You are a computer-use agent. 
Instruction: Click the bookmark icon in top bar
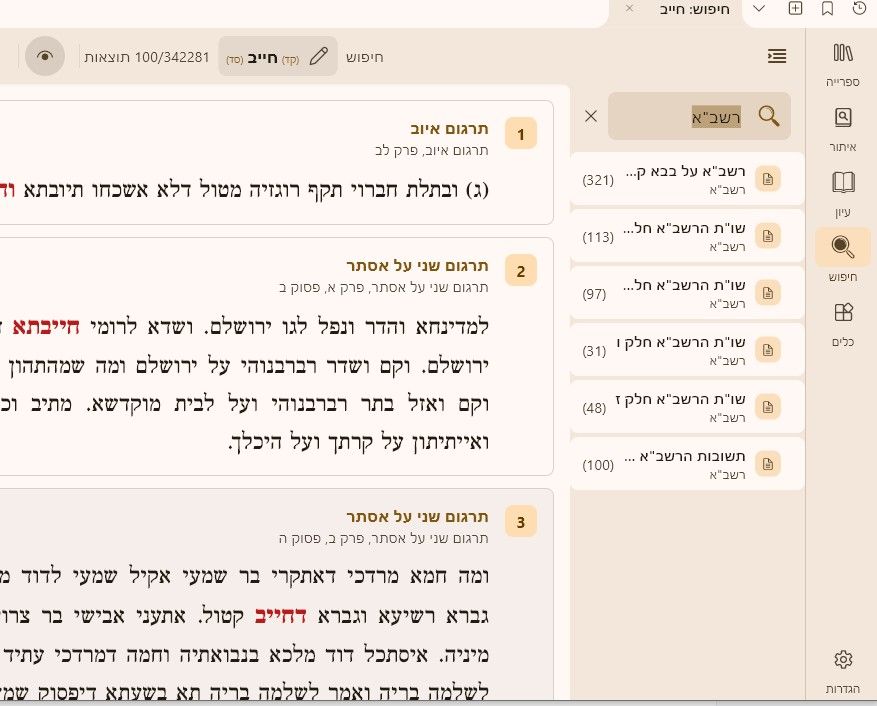tap(827, 8)
